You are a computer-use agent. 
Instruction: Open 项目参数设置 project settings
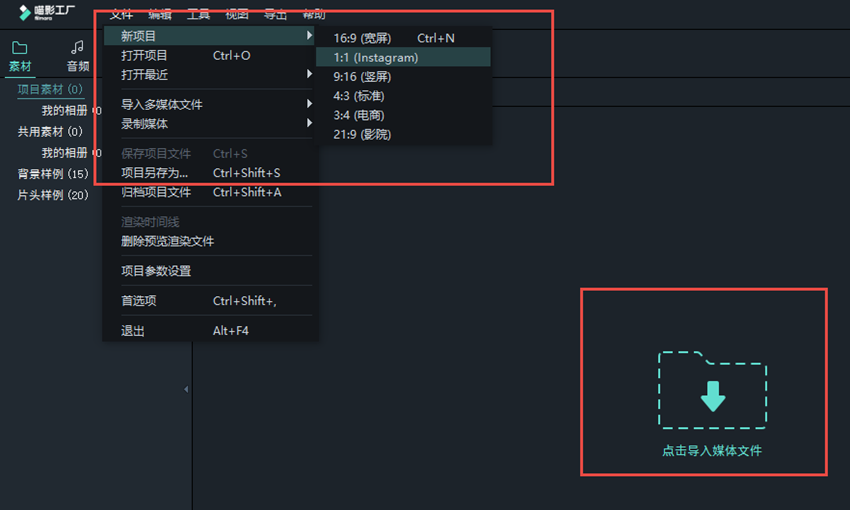[156, 271]
